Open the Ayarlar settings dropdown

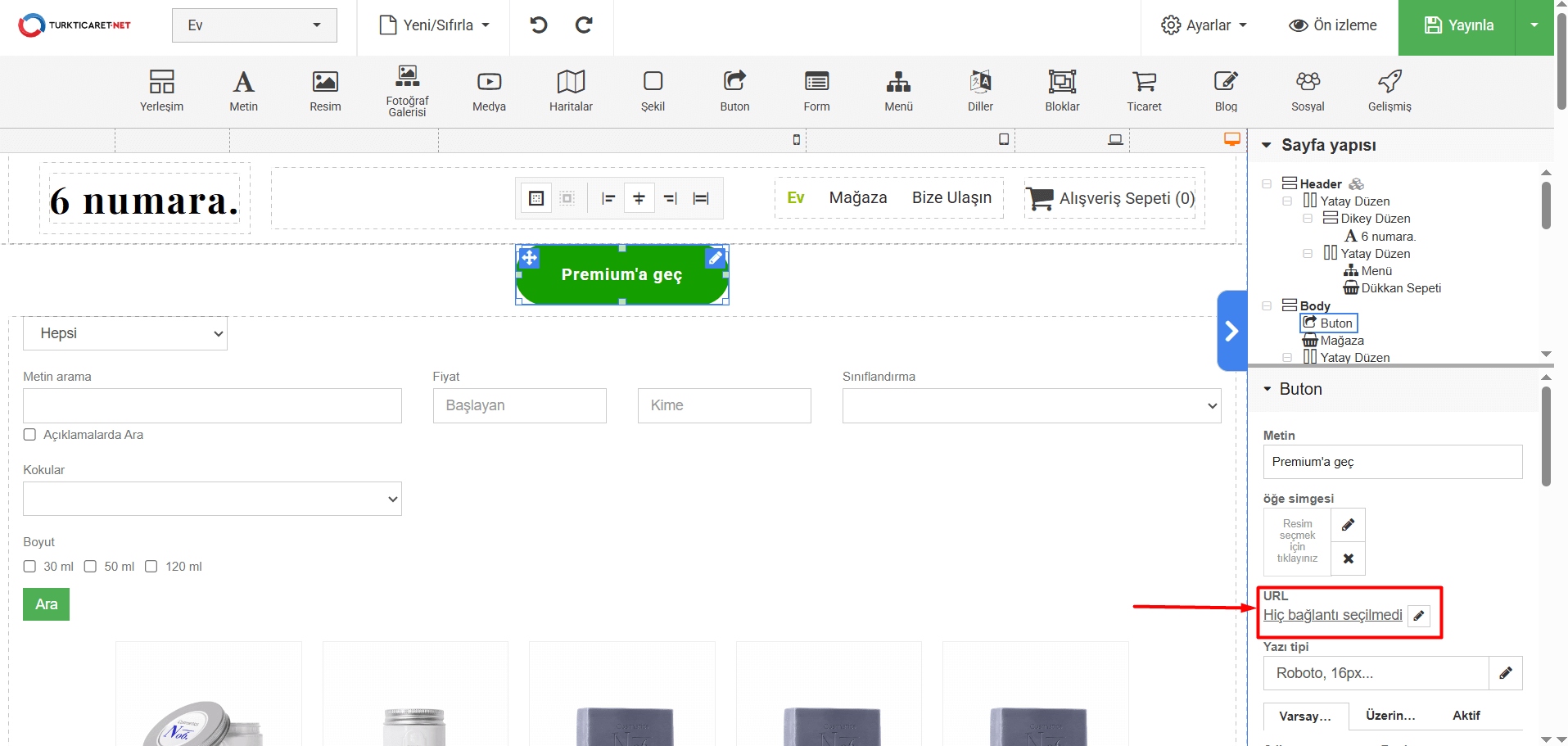click(1204, 25)
